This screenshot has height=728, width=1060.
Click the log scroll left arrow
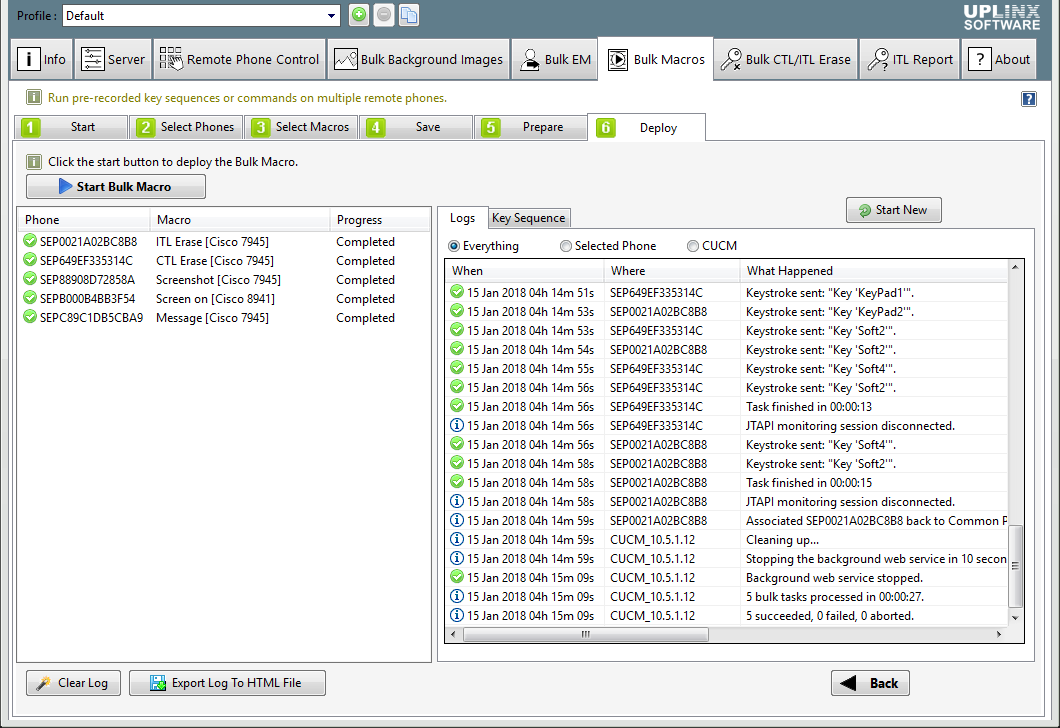click(453, 634)
